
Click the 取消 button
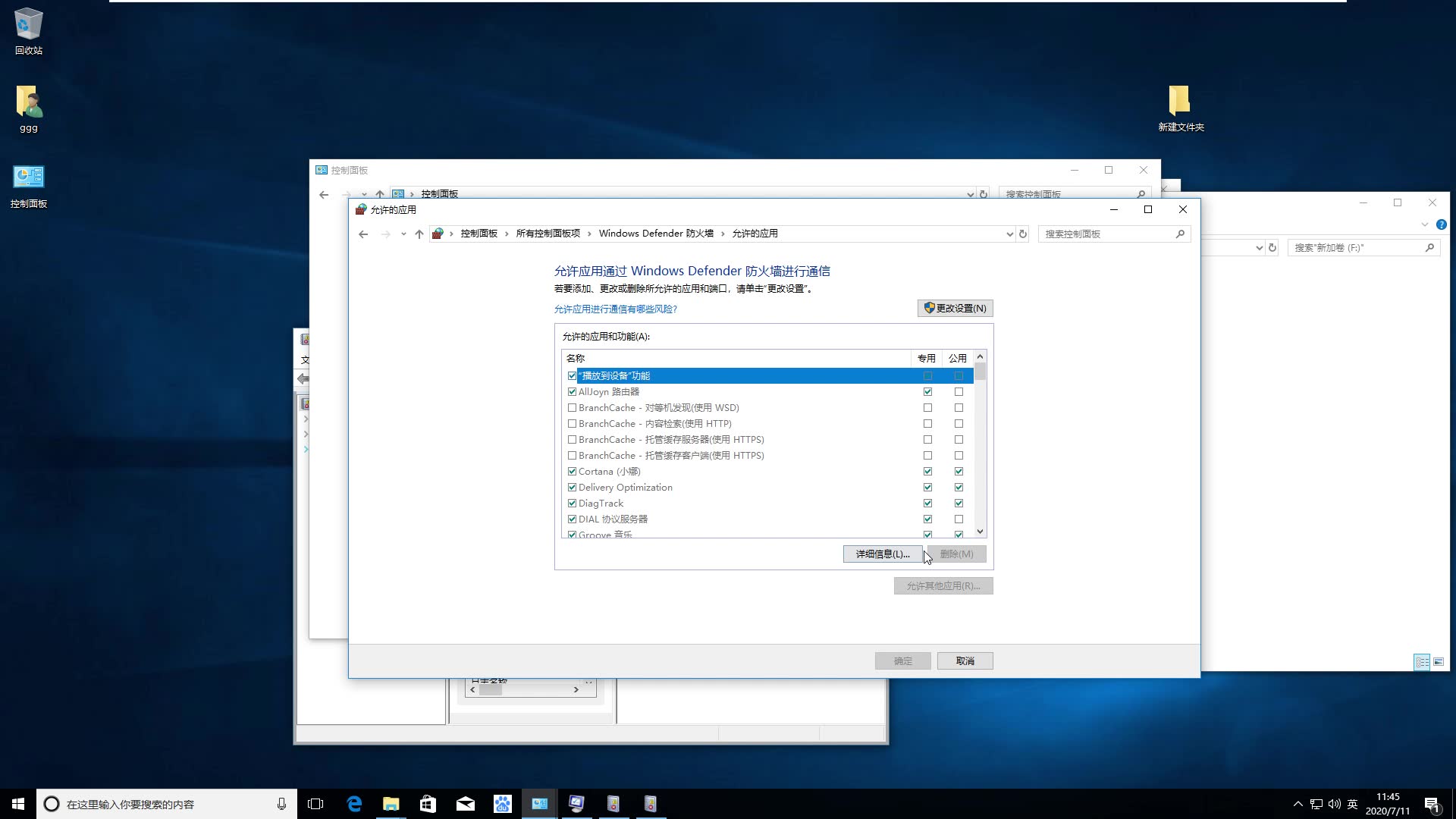click(x=965, y=661)
